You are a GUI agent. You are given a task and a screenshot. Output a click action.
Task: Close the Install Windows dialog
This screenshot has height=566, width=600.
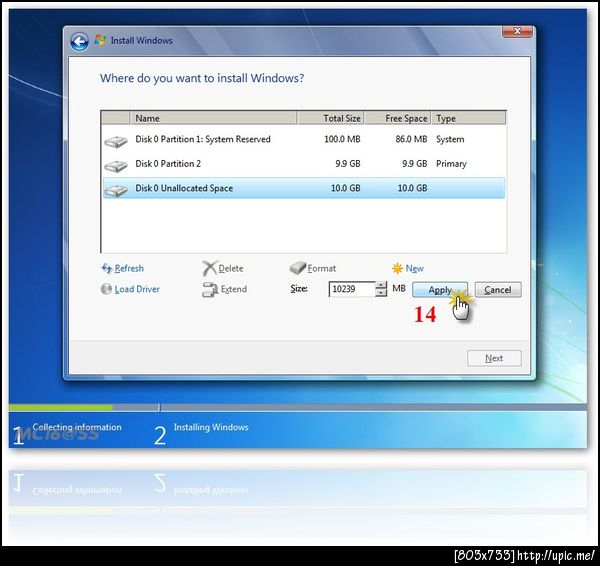(x=517, y=32)
